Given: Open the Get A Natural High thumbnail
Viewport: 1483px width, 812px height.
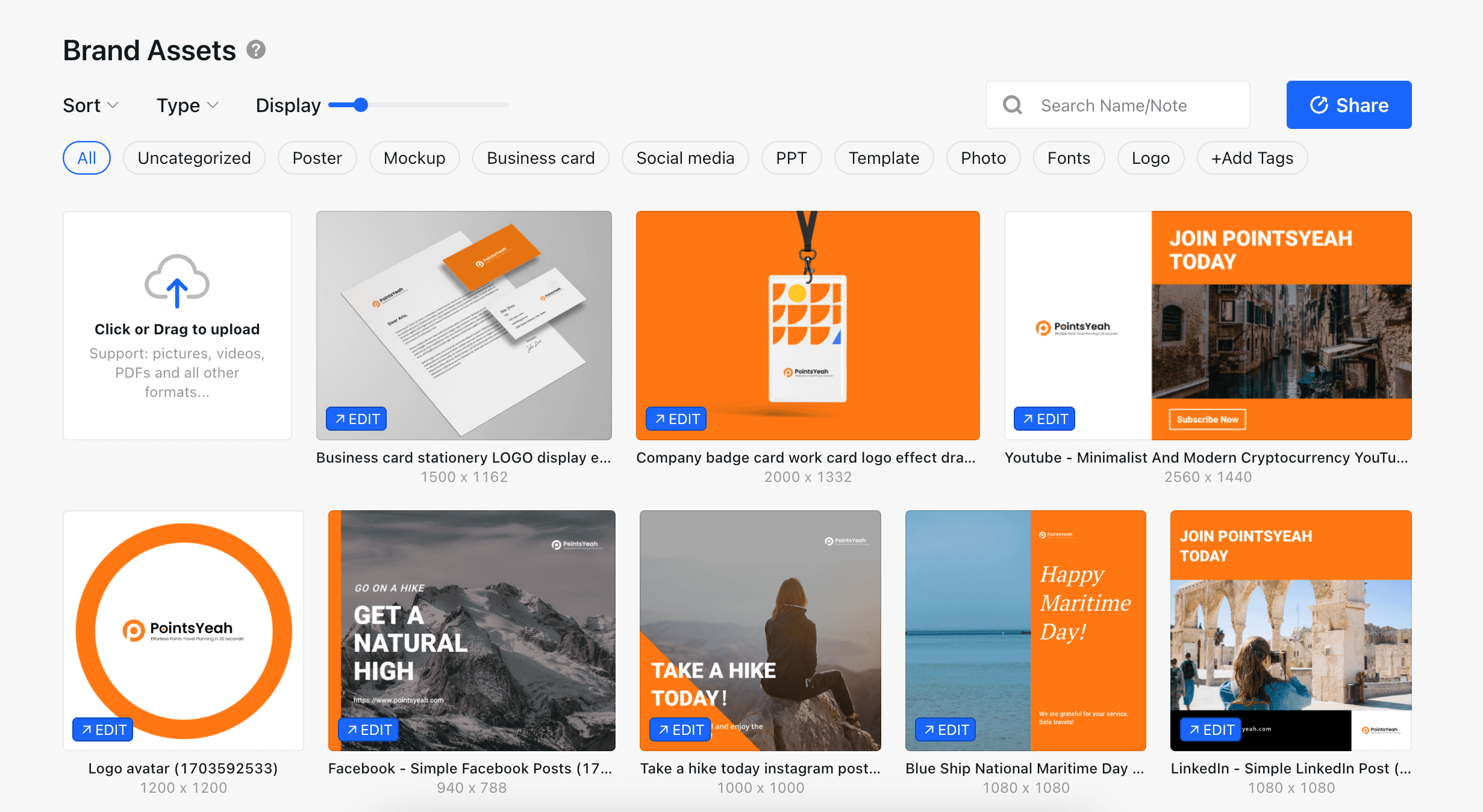Looking at the screenshot, I should [472, 630].
